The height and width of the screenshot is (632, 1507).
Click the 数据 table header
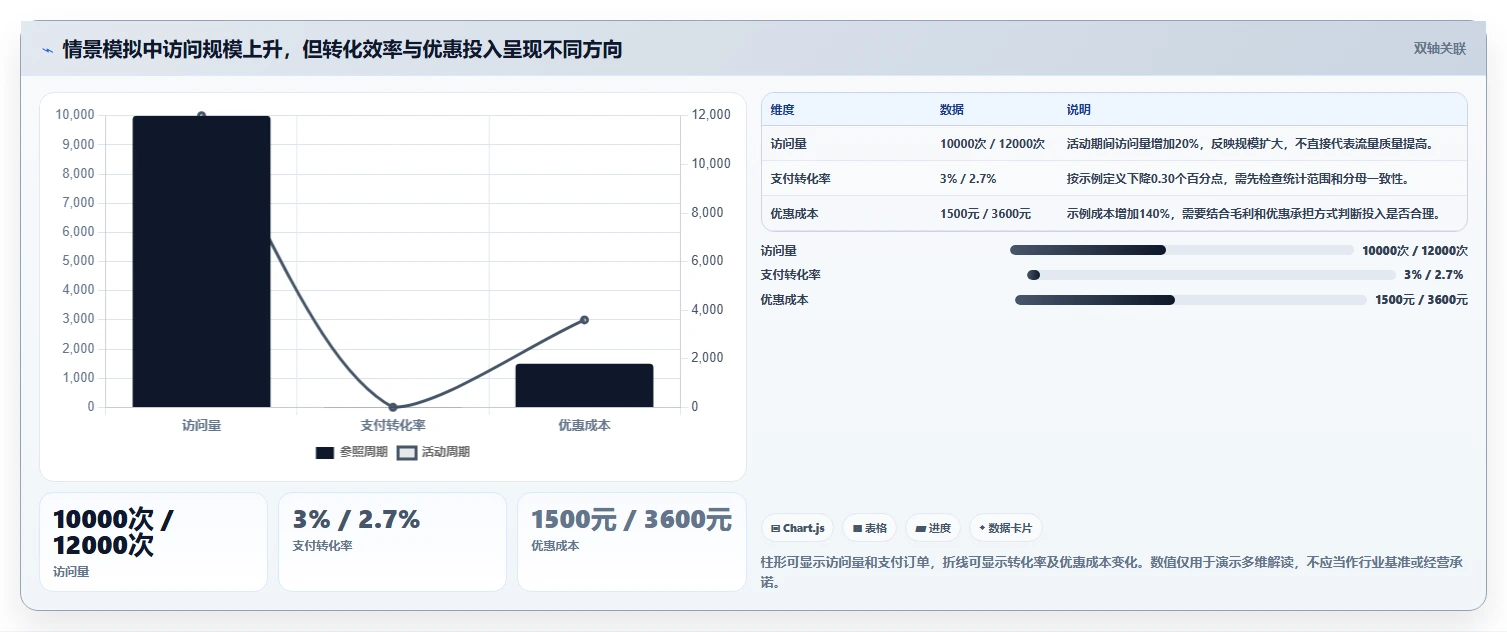pos(952,110)
